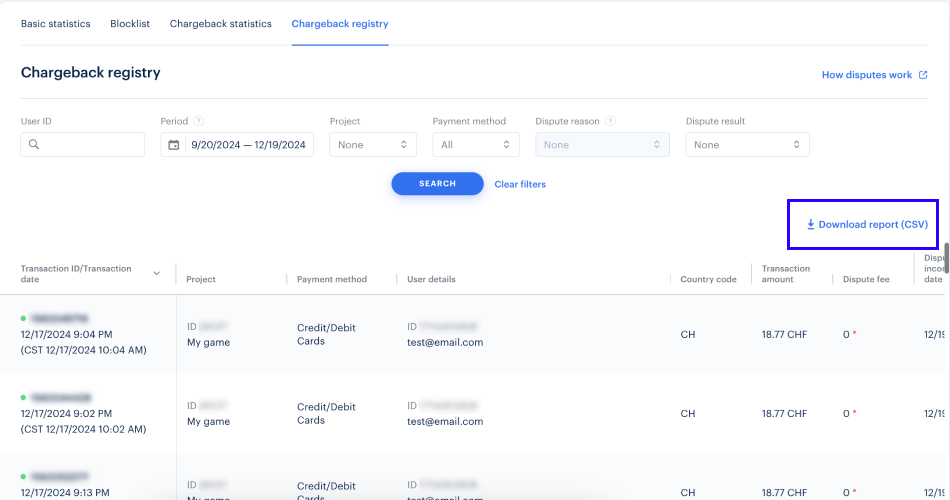Focus the User ID search input field

coord(92,145)
